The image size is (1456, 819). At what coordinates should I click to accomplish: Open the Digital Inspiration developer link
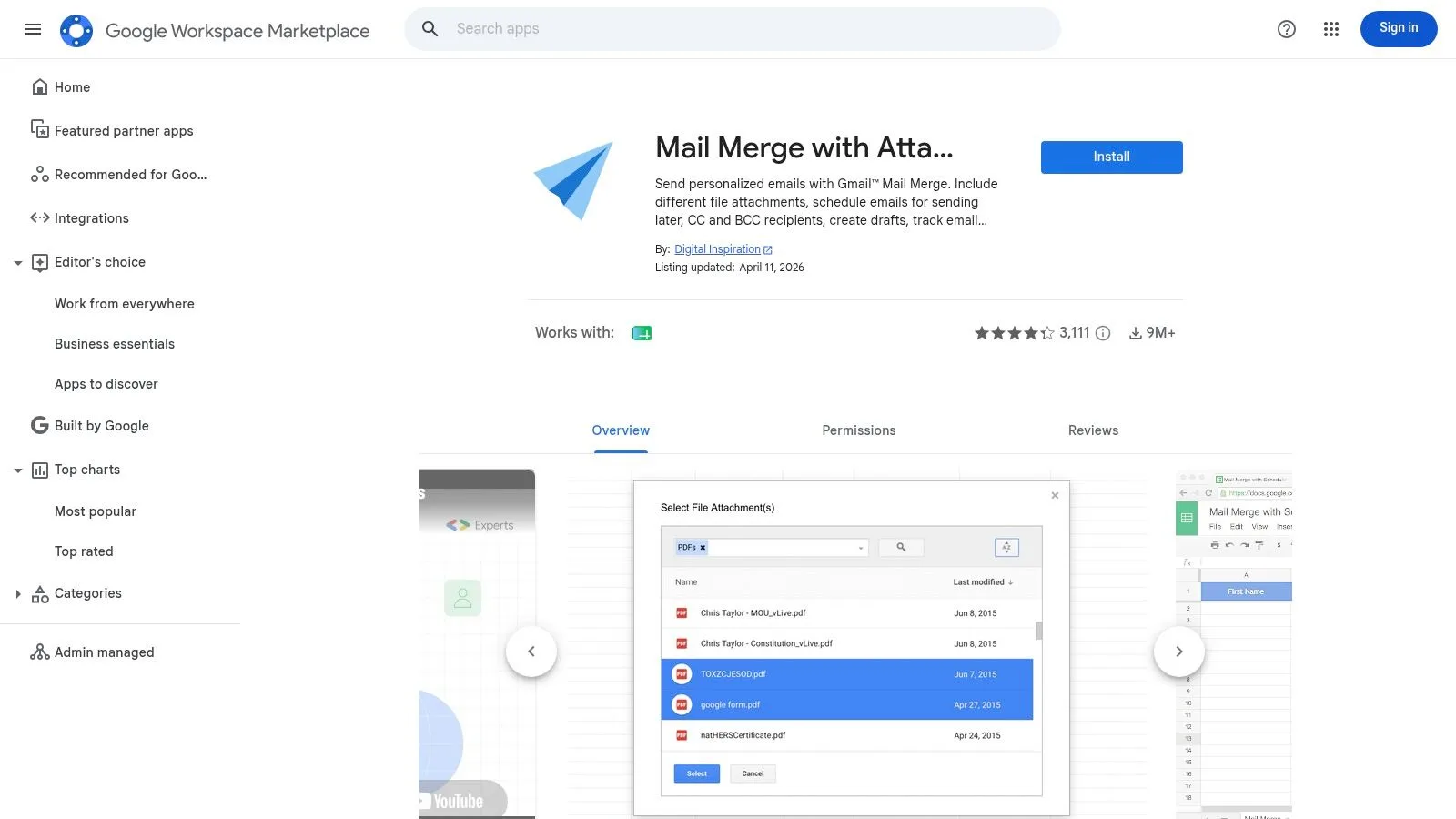[717, 249]
